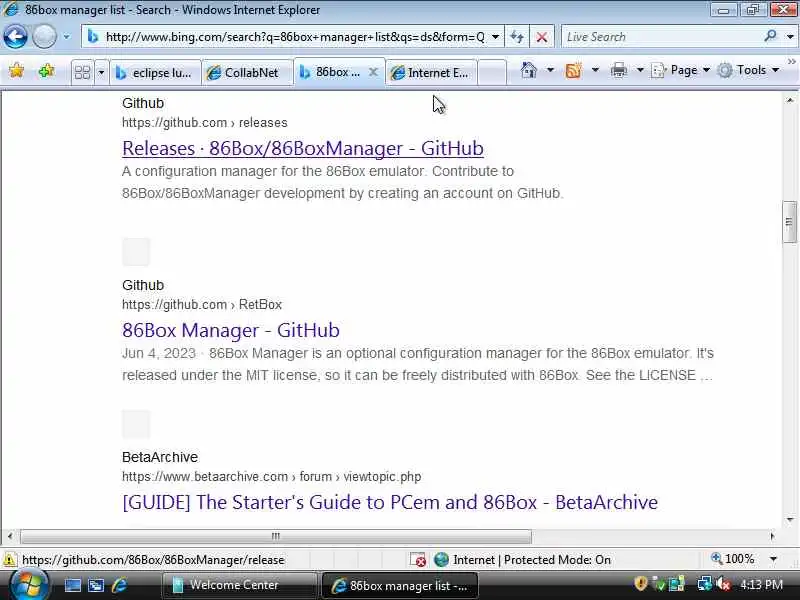800x600 pixels.
Task: Expand the Feeds dropdown arrow
Action: (595, 70)
